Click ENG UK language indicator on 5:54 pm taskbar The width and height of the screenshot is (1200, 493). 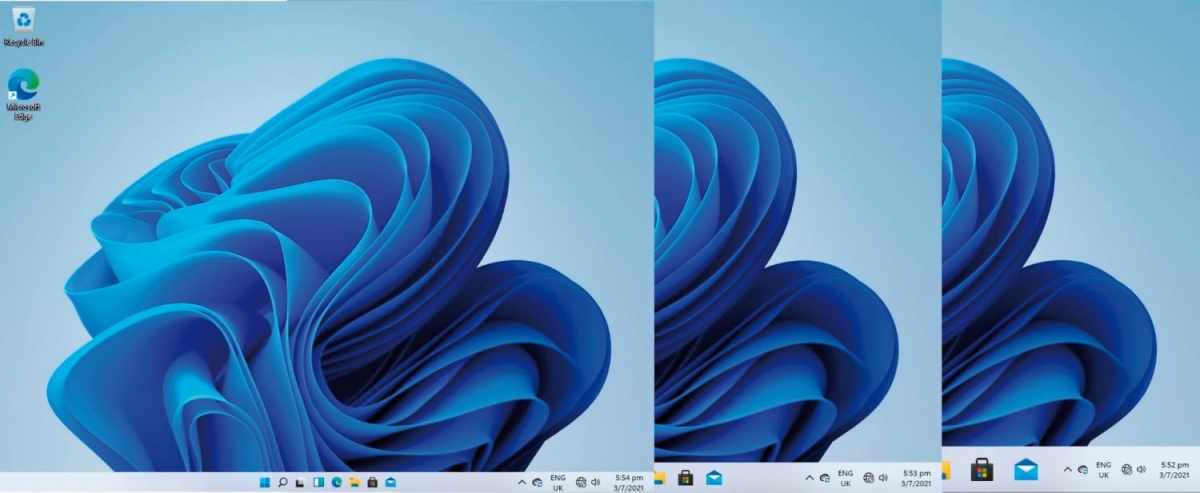click(x=558, y=482)
